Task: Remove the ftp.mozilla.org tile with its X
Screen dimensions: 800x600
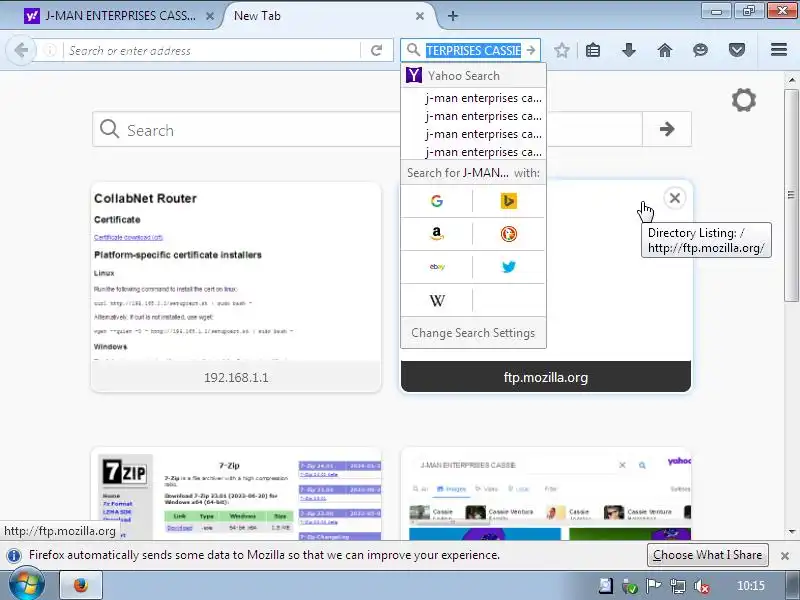Action: (674, 198)
